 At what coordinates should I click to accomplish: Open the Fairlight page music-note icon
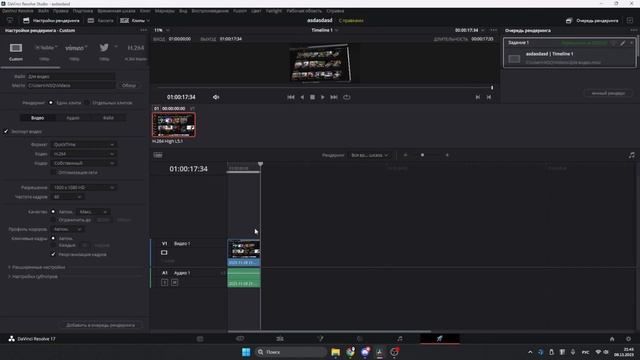400,339
